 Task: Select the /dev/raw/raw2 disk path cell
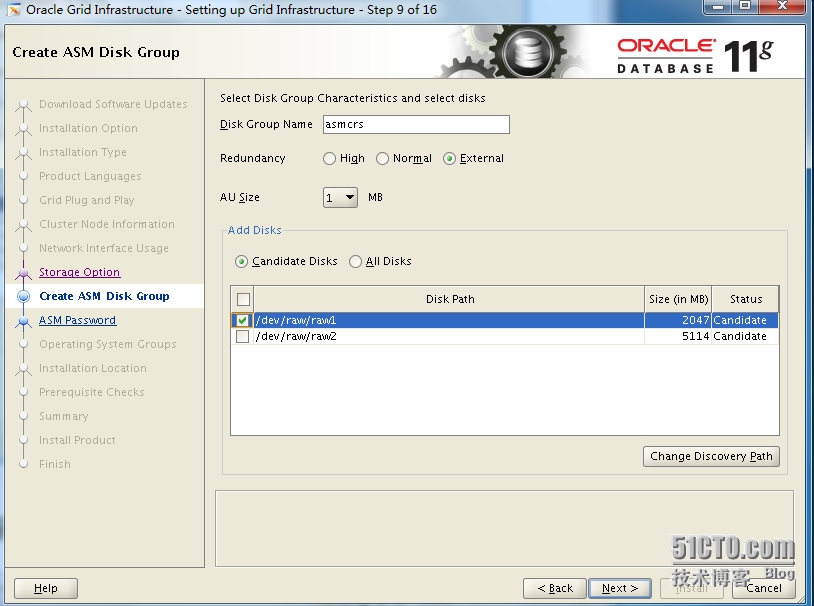coord(449,336)
